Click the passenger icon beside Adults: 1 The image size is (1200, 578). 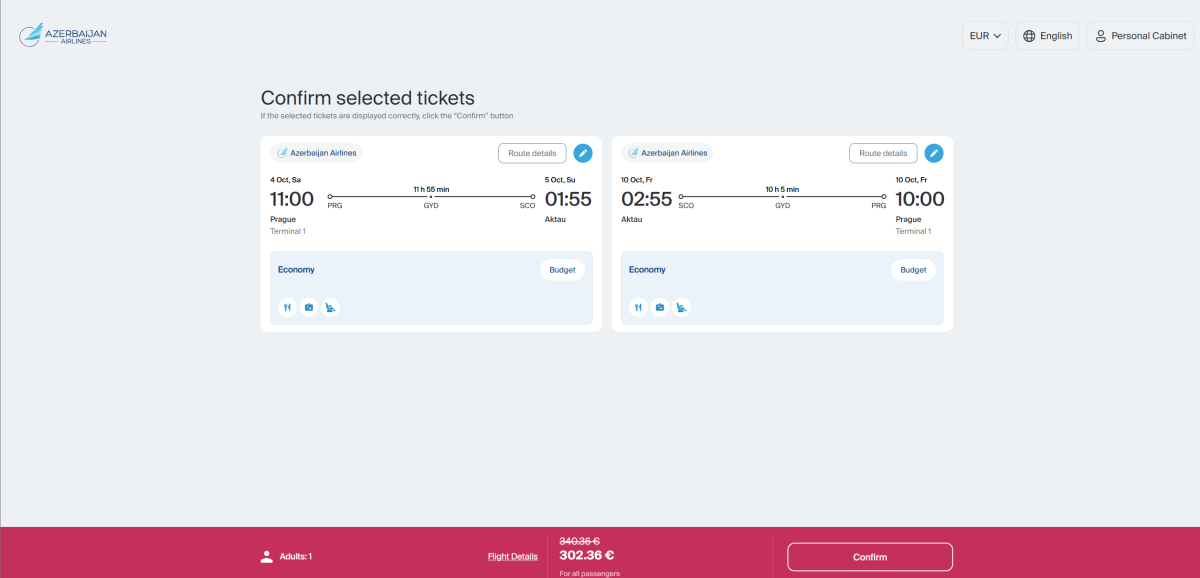pos(267,557)
